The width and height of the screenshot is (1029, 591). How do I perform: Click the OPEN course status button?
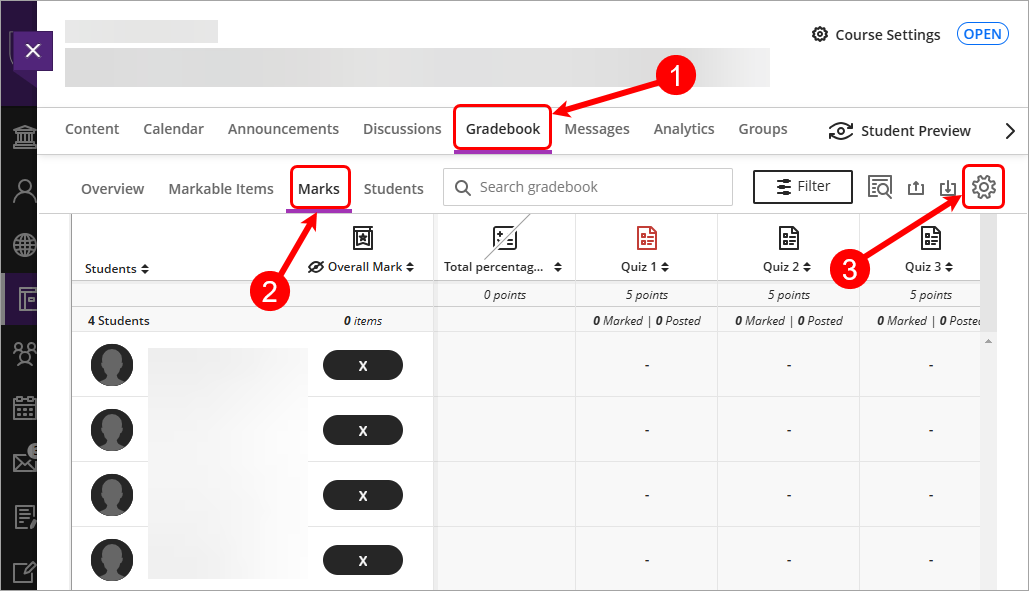(x=982, y=33)
